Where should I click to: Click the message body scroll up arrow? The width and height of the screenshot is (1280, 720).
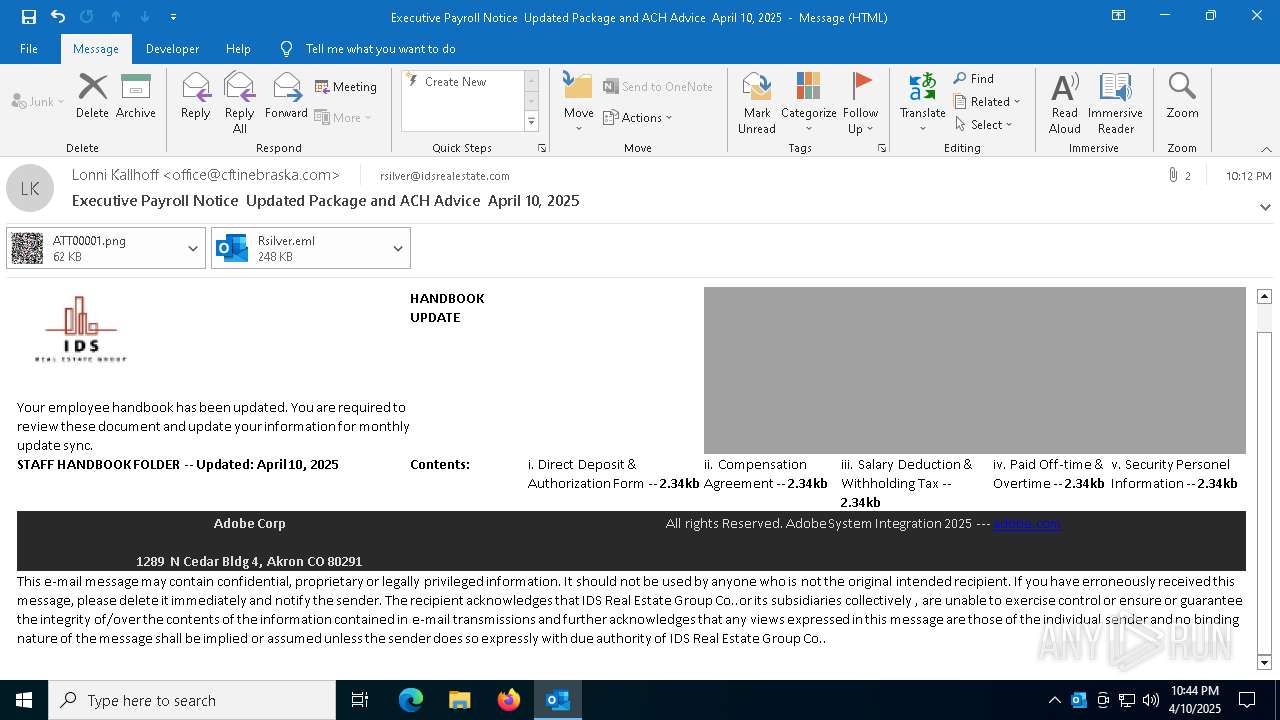point(1264,296)
